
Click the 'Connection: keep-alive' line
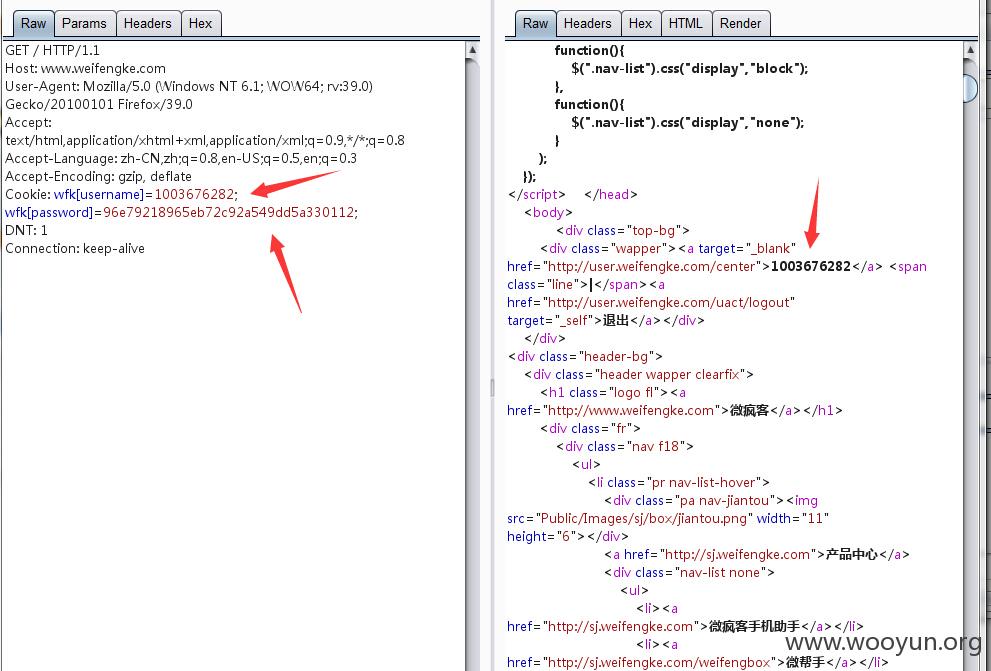click(x=75, y=248)
